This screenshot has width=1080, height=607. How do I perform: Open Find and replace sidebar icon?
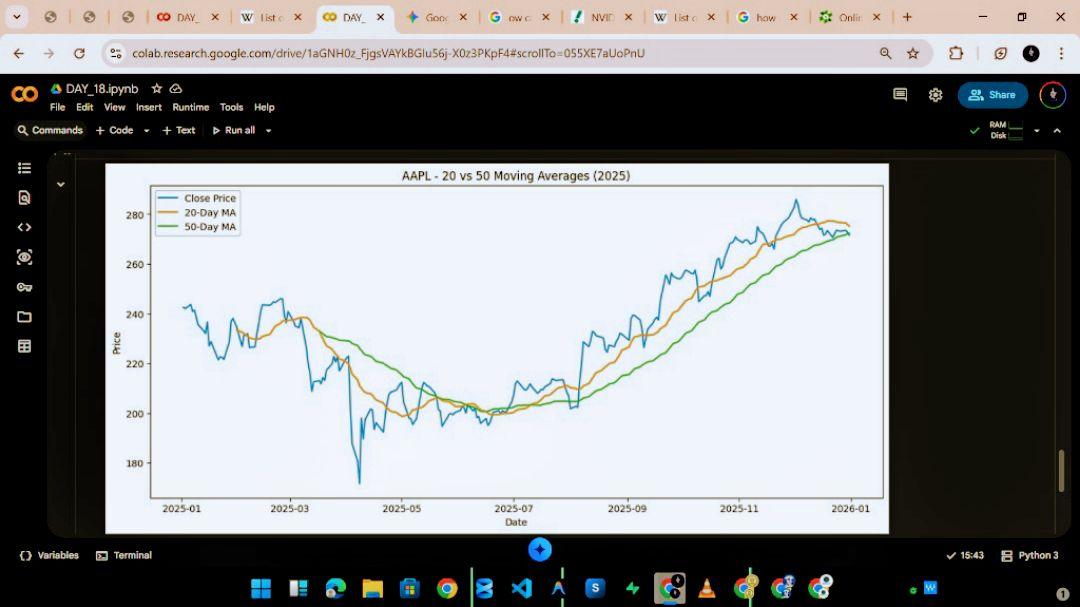24,198
